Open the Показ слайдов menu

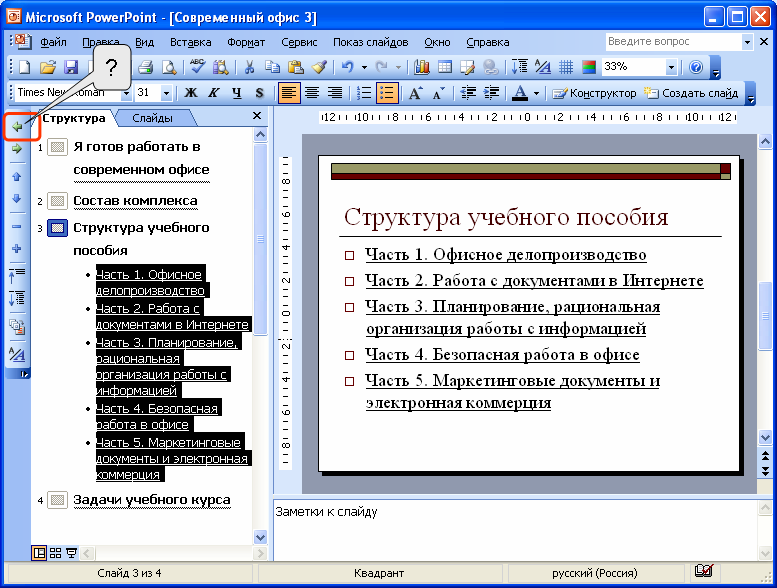371,42
